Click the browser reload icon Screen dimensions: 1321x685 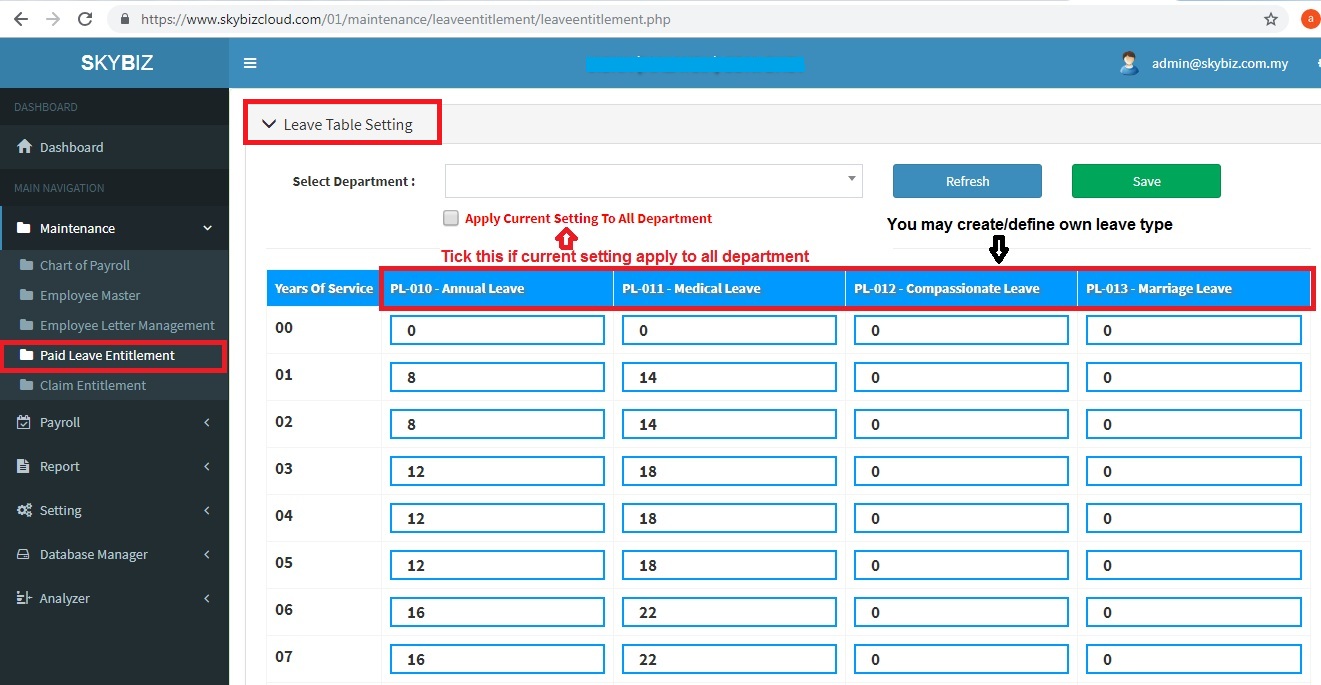coord(85,19)
